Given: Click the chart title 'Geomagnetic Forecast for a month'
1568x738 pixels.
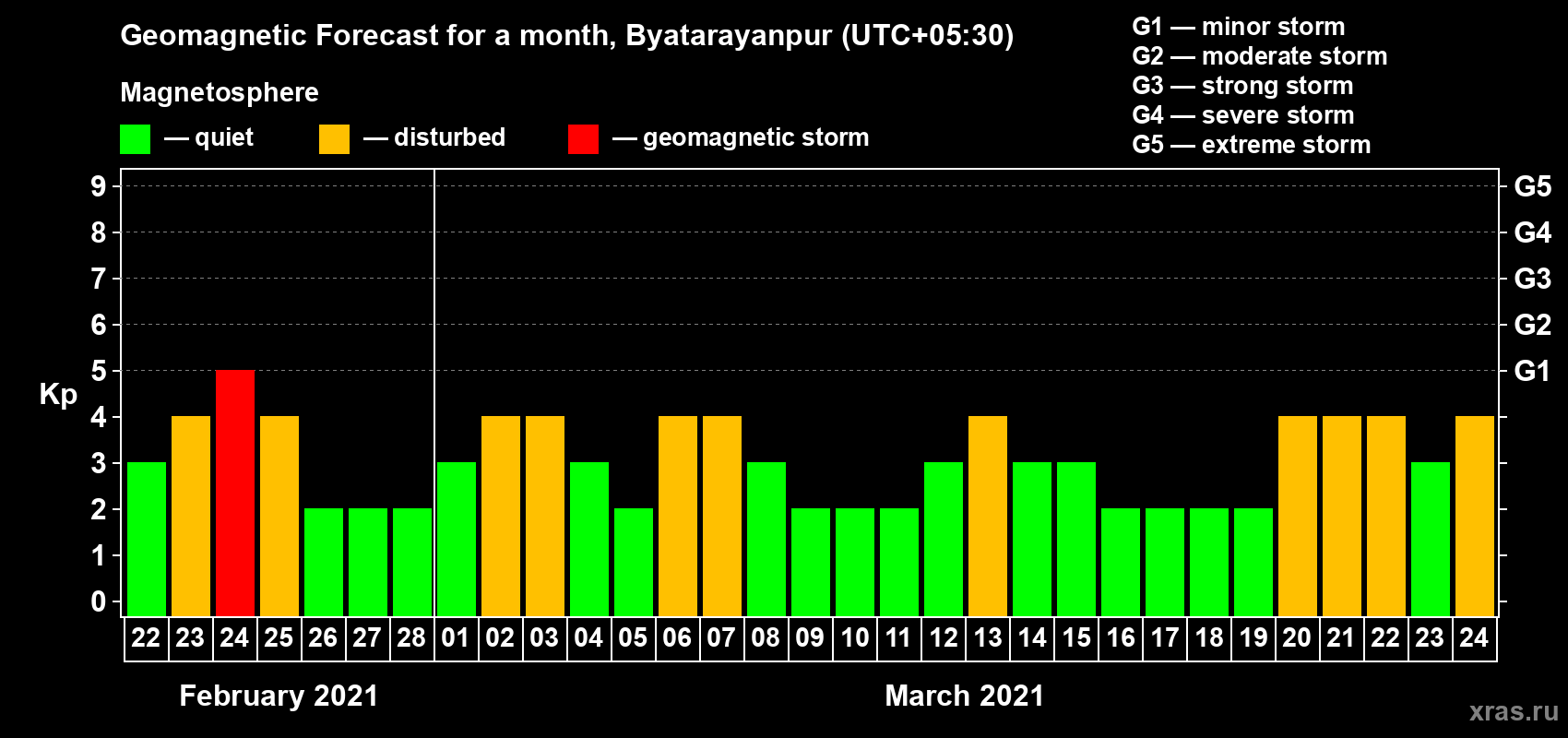Looking at the screenshot, I should 365,36.
